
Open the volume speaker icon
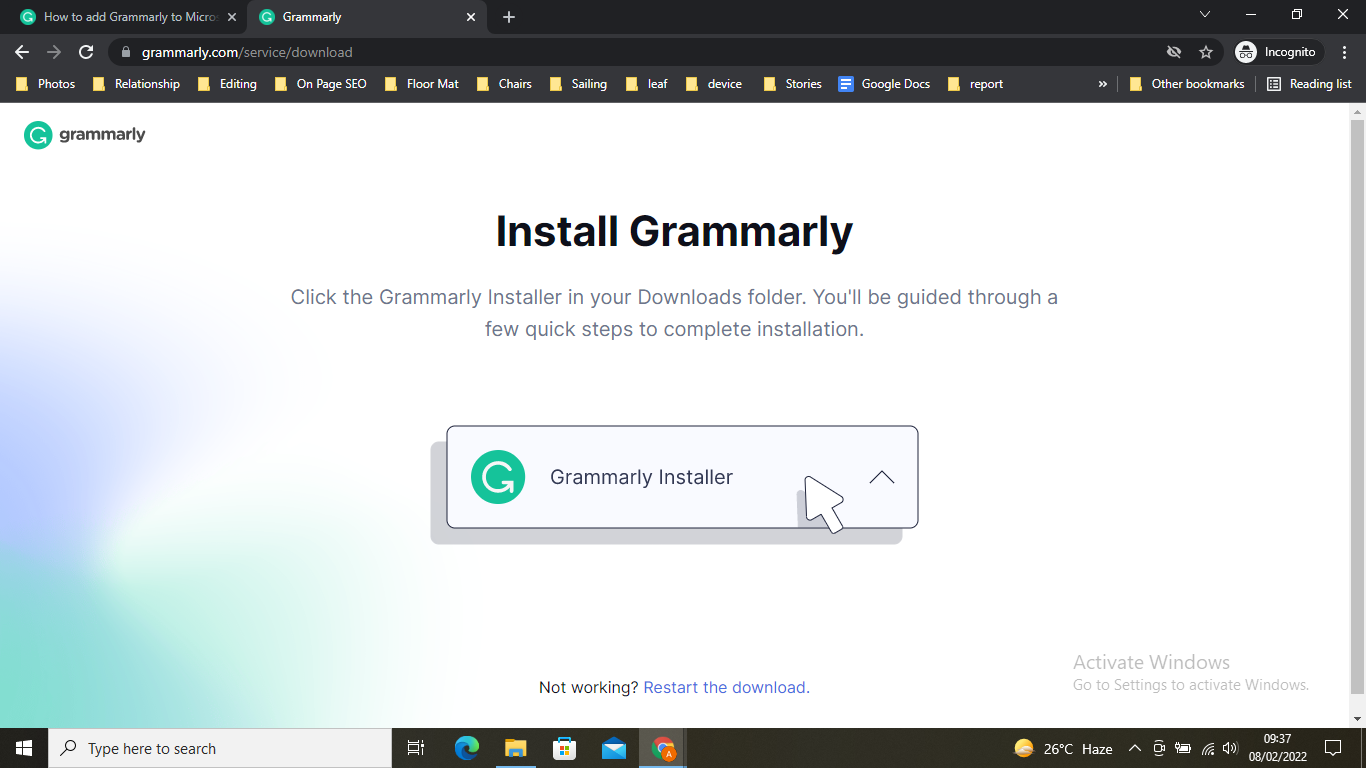(1230, 748)
